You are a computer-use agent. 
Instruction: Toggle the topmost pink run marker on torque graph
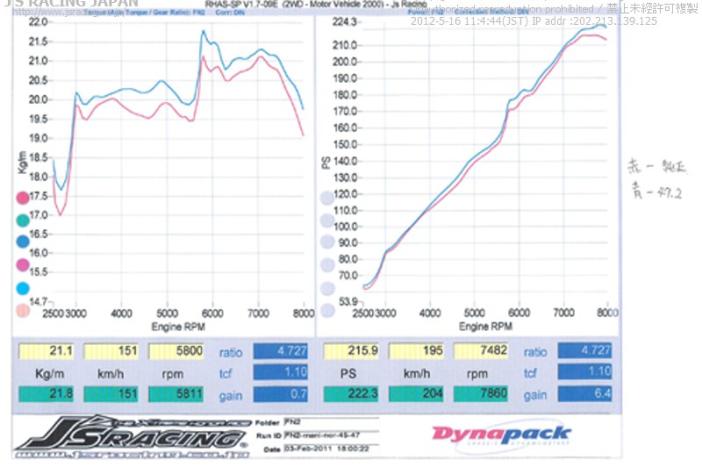pos(23,197)
